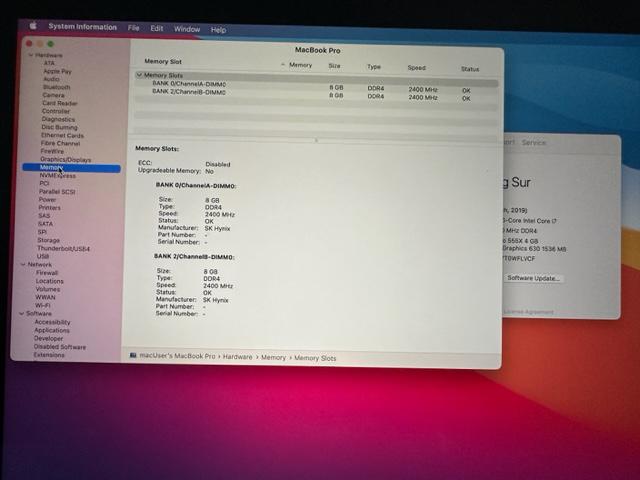Select Thunderbolt/USB4 in the sidebar
640x480 pixels.
pyautogui.click(x=63, y=248)
